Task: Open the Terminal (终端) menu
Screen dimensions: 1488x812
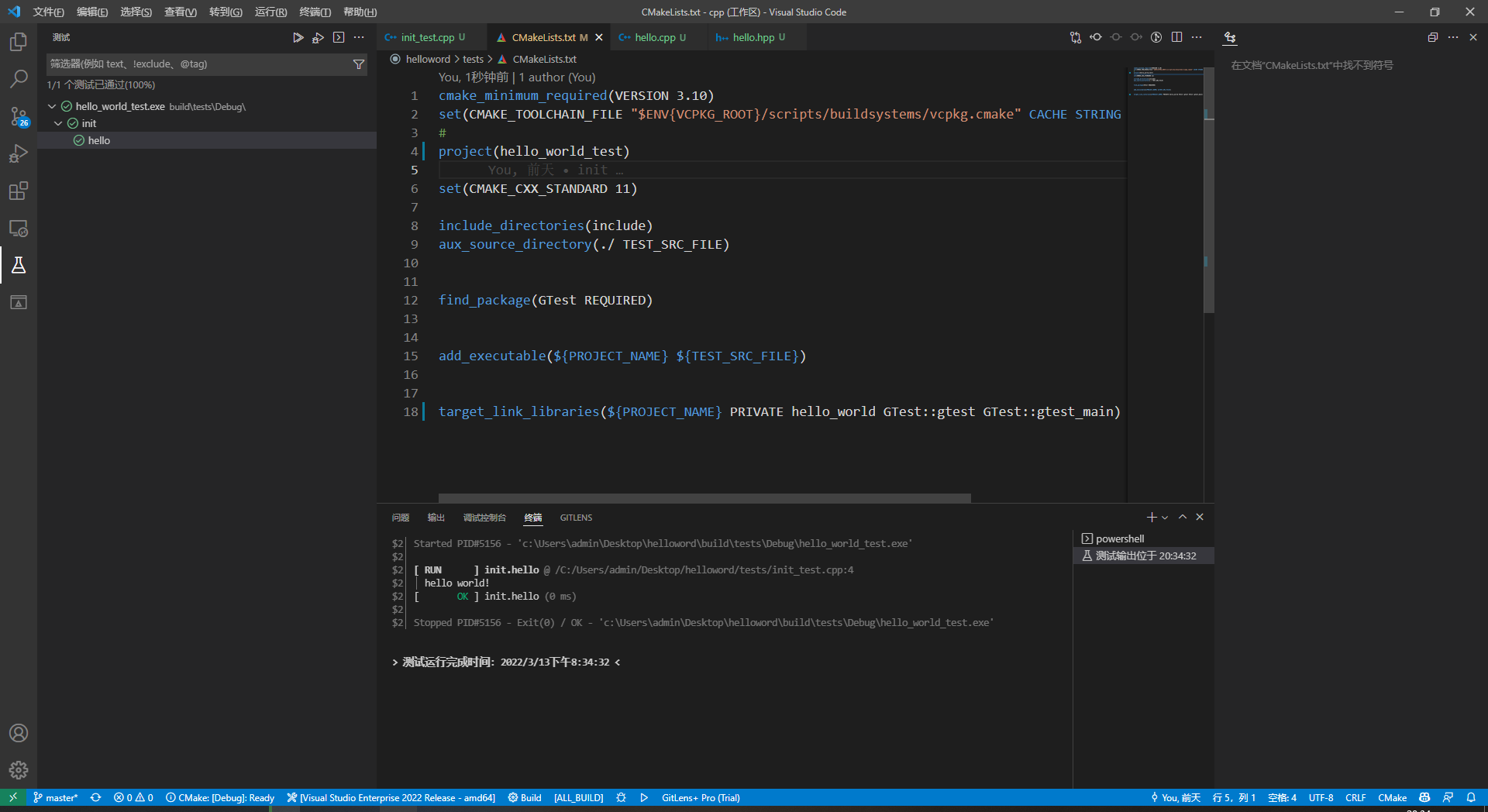Action: [x=315, y=12]
